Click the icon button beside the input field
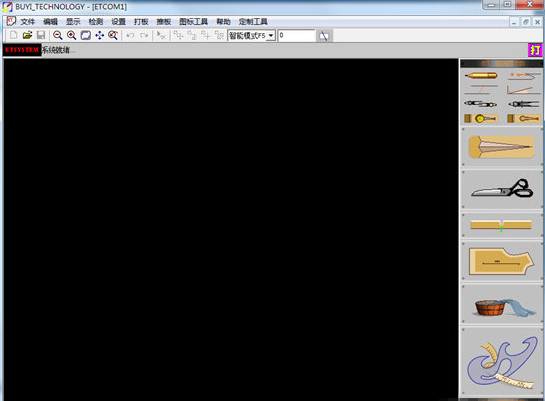 click(x=324, y=36)
